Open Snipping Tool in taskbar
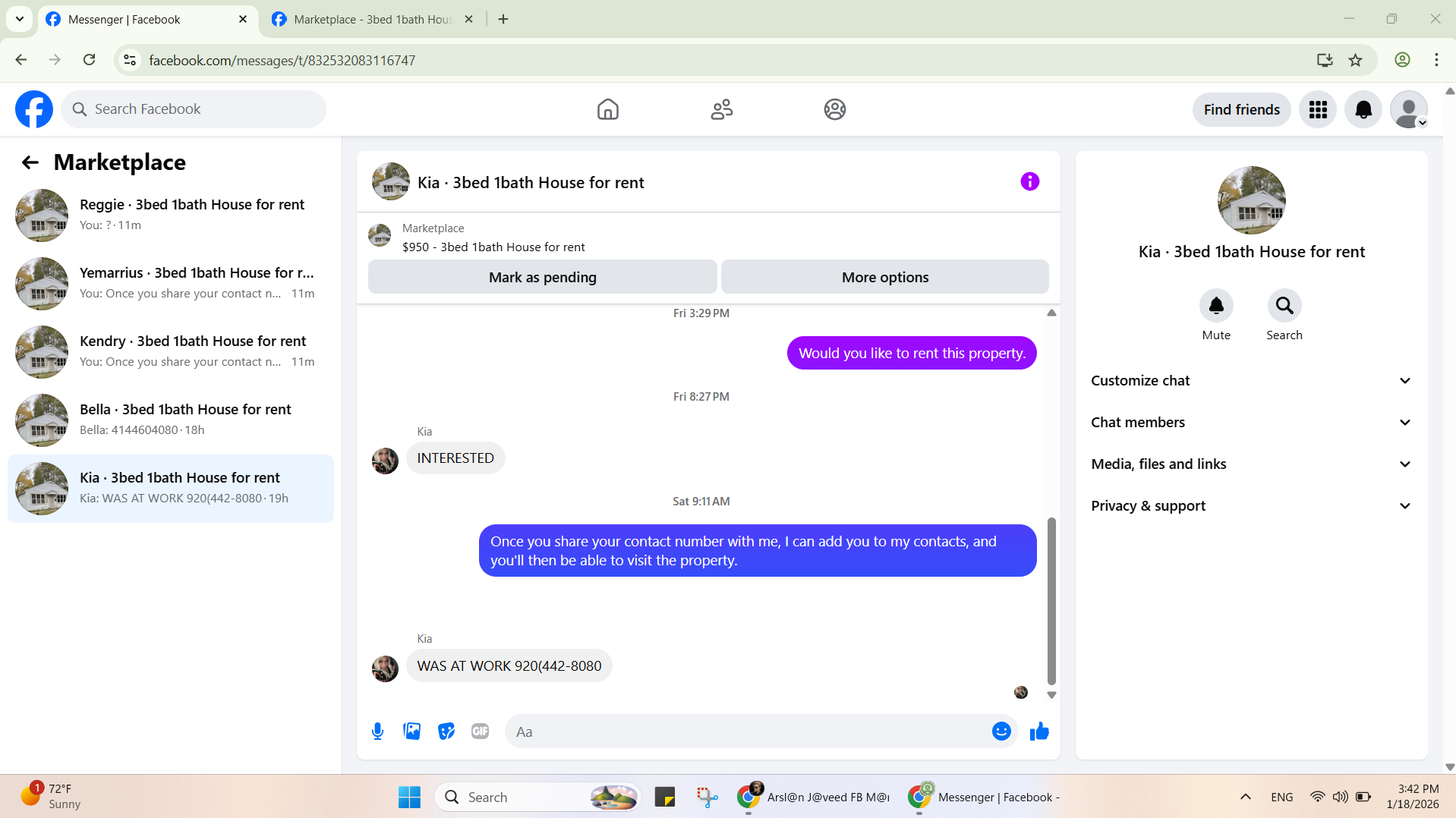The width and height of the screenshot is (1456, 818). pyautogui.click(x=707, y=797)
